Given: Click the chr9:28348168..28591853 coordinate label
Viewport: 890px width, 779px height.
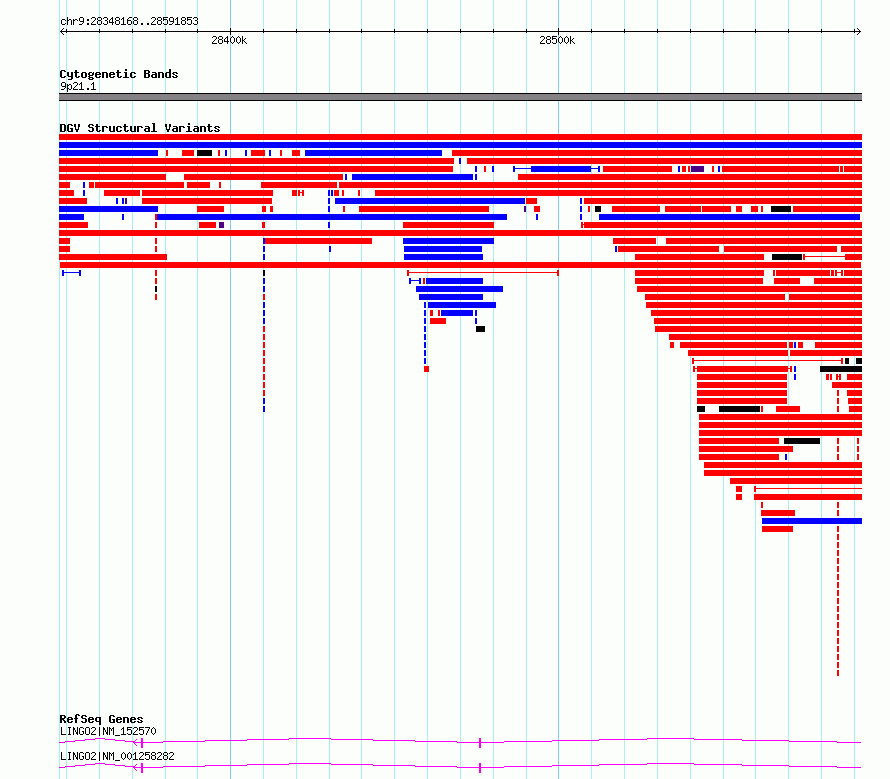Looking at the screenshot, I should point(129,22).
